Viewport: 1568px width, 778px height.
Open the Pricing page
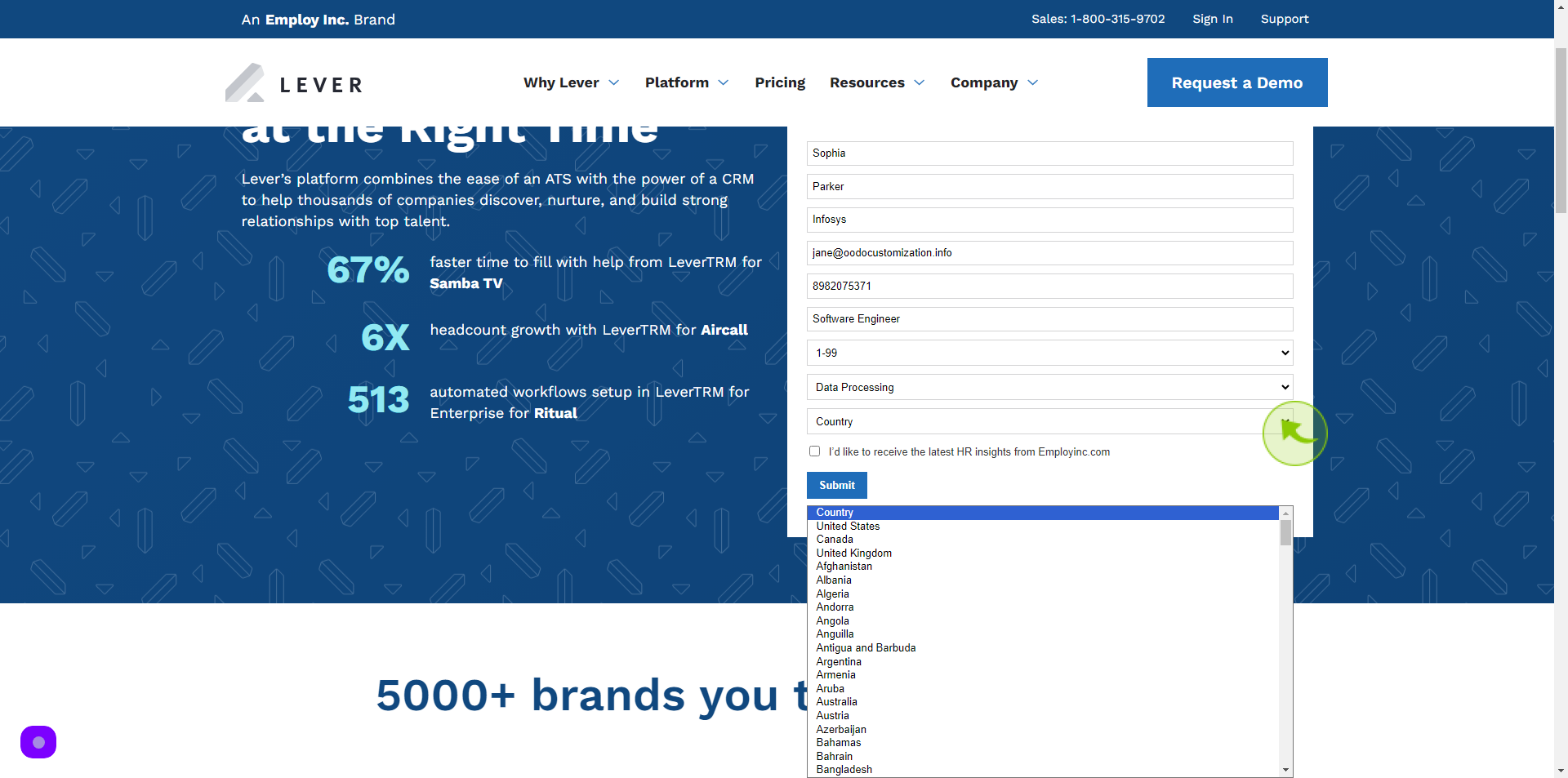780,82
